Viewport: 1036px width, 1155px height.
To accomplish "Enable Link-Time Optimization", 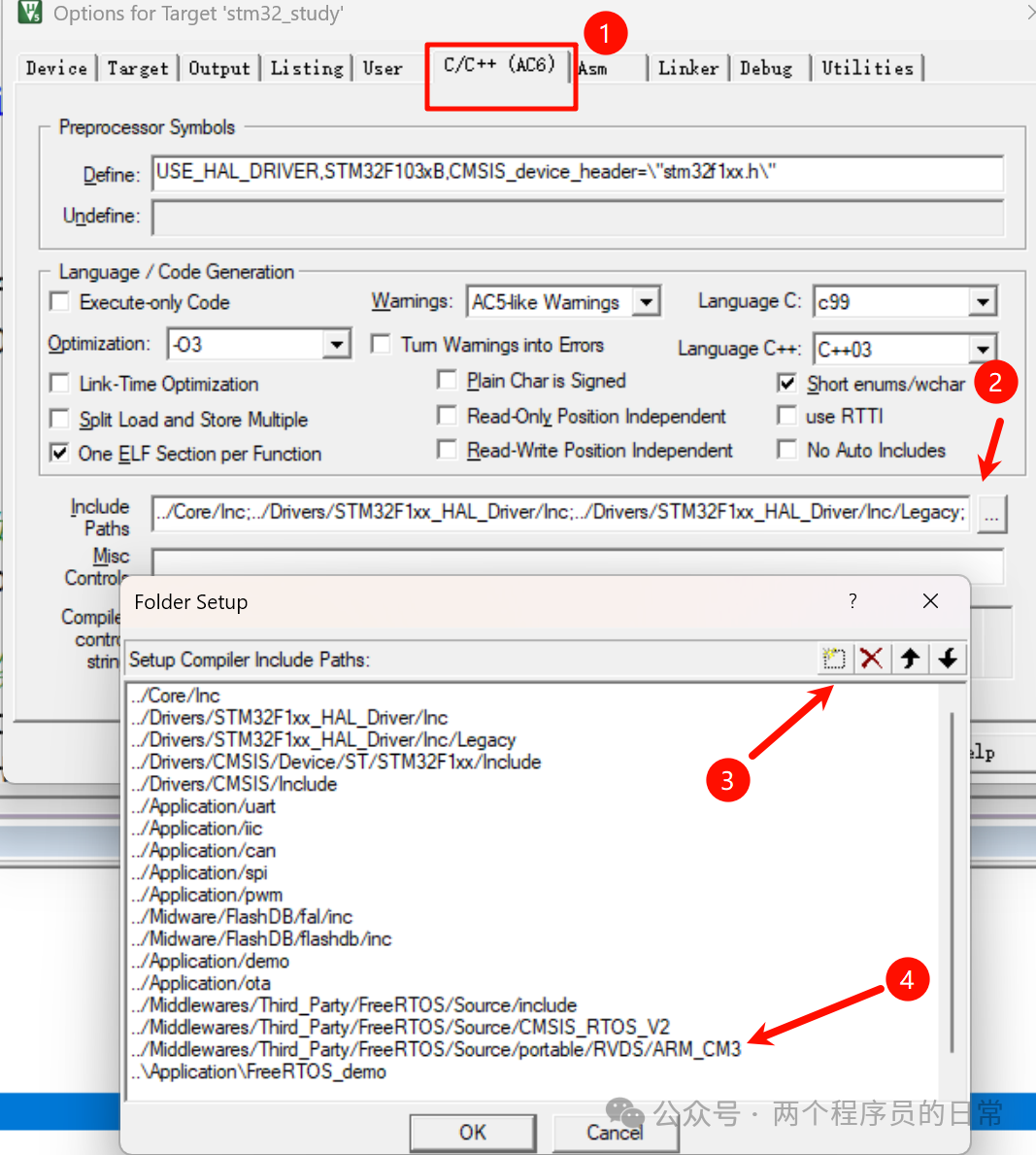I will click(59, 384).
